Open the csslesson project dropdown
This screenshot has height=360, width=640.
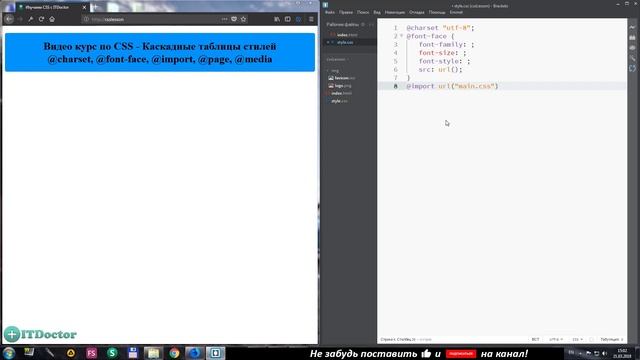pos(338,60)
